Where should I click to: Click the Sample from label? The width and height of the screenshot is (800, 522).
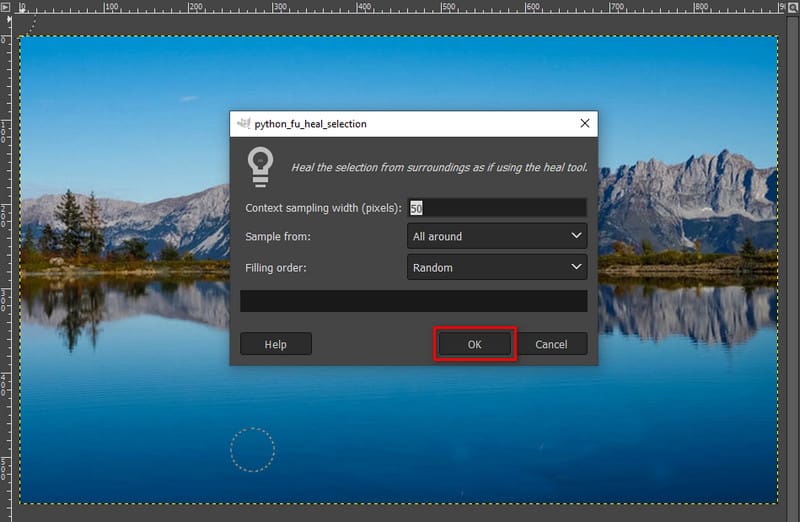(278, 237)
